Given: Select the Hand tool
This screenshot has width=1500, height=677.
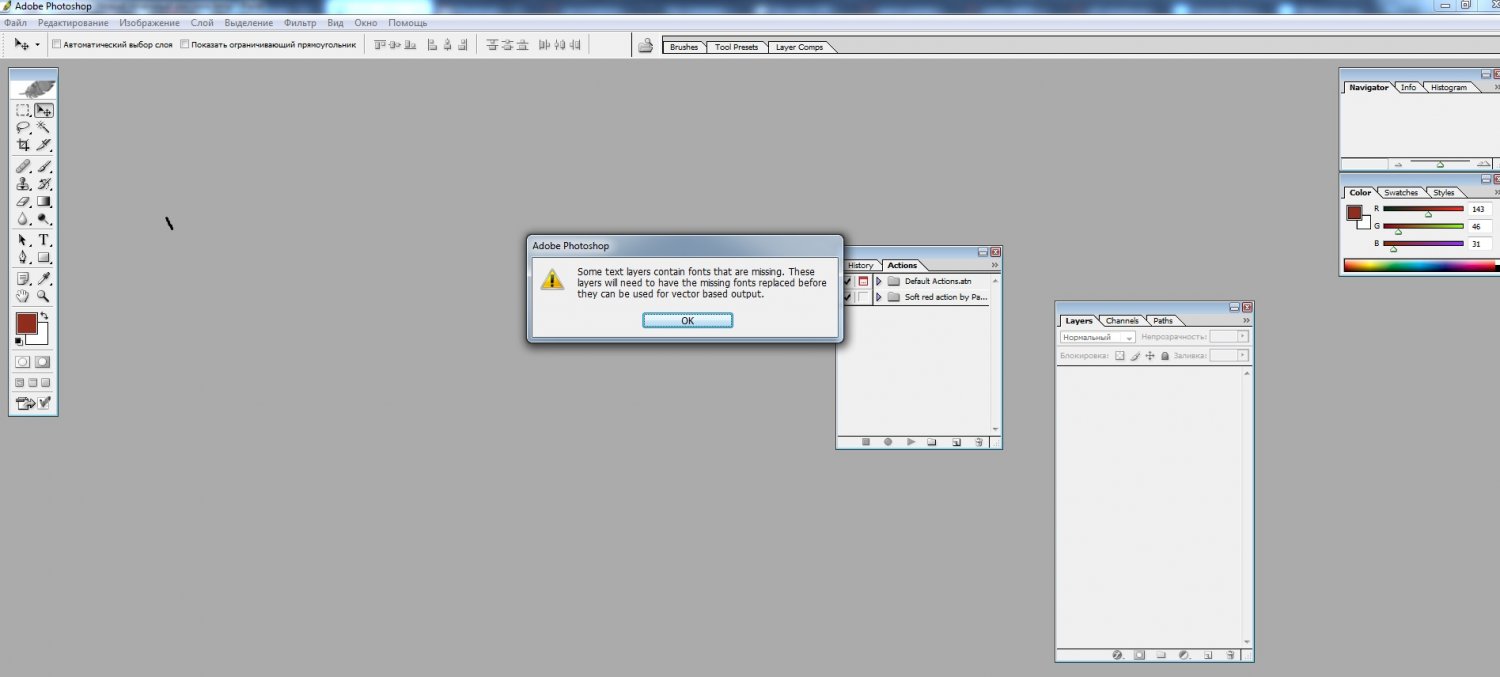Looking at the screenshot, I should (x=23, y=296).
